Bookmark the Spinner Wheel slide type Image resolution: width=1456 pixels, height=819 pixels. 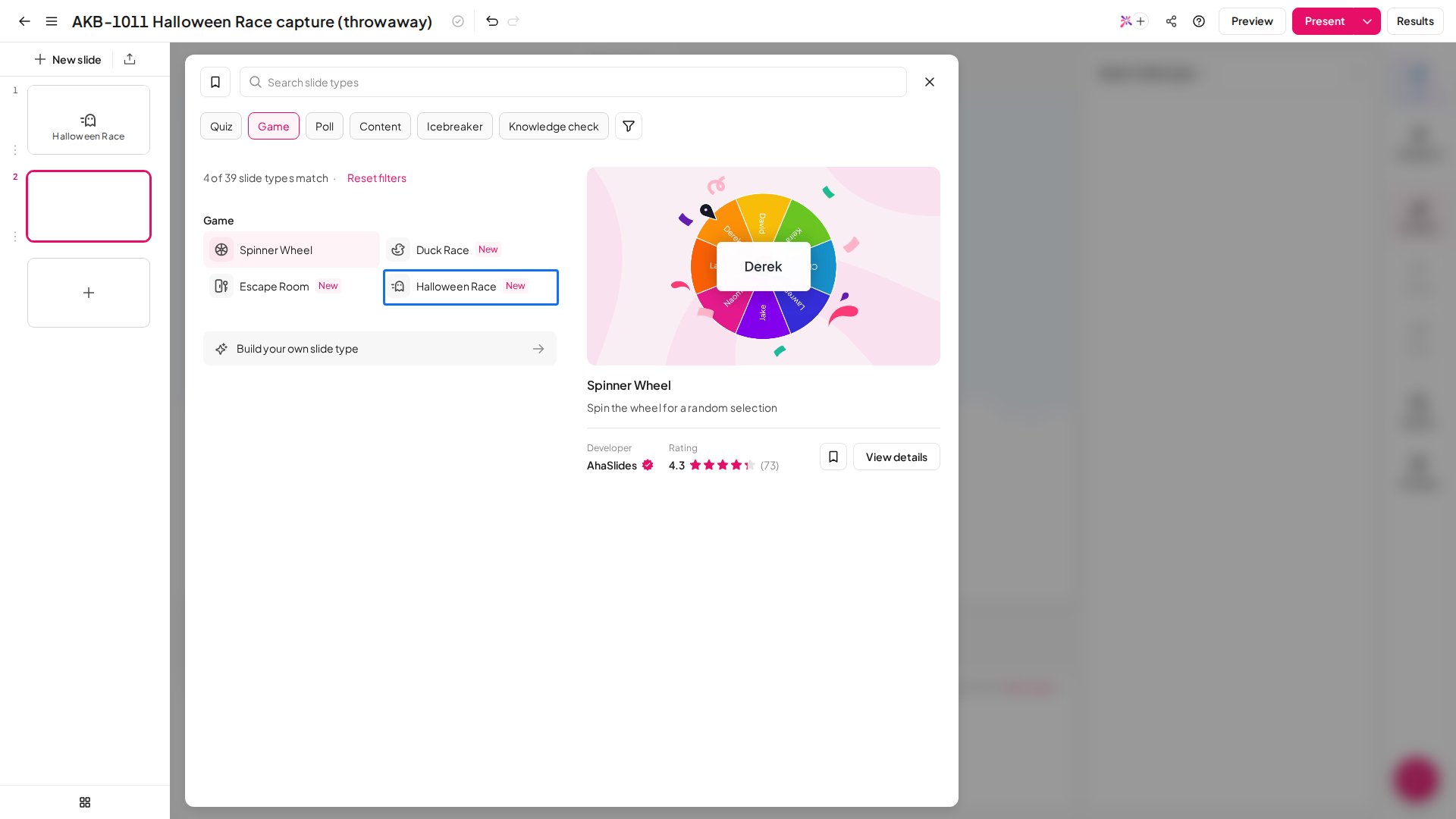point(833,457)
